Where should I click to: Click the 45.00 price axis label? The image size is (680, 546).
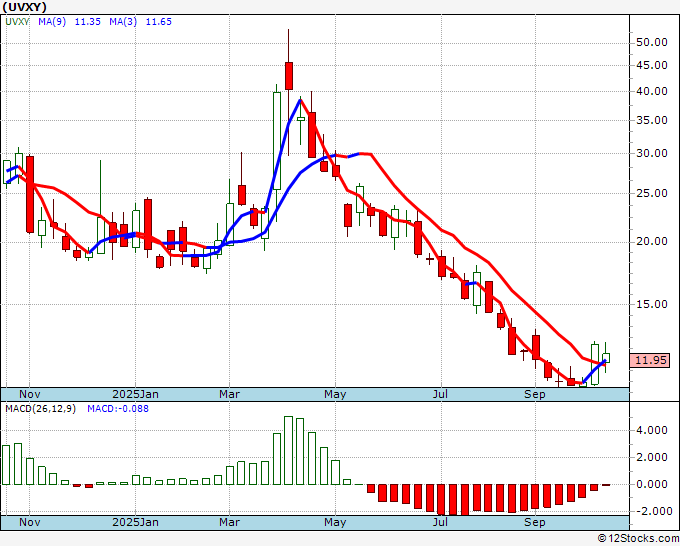click(651, 65)
